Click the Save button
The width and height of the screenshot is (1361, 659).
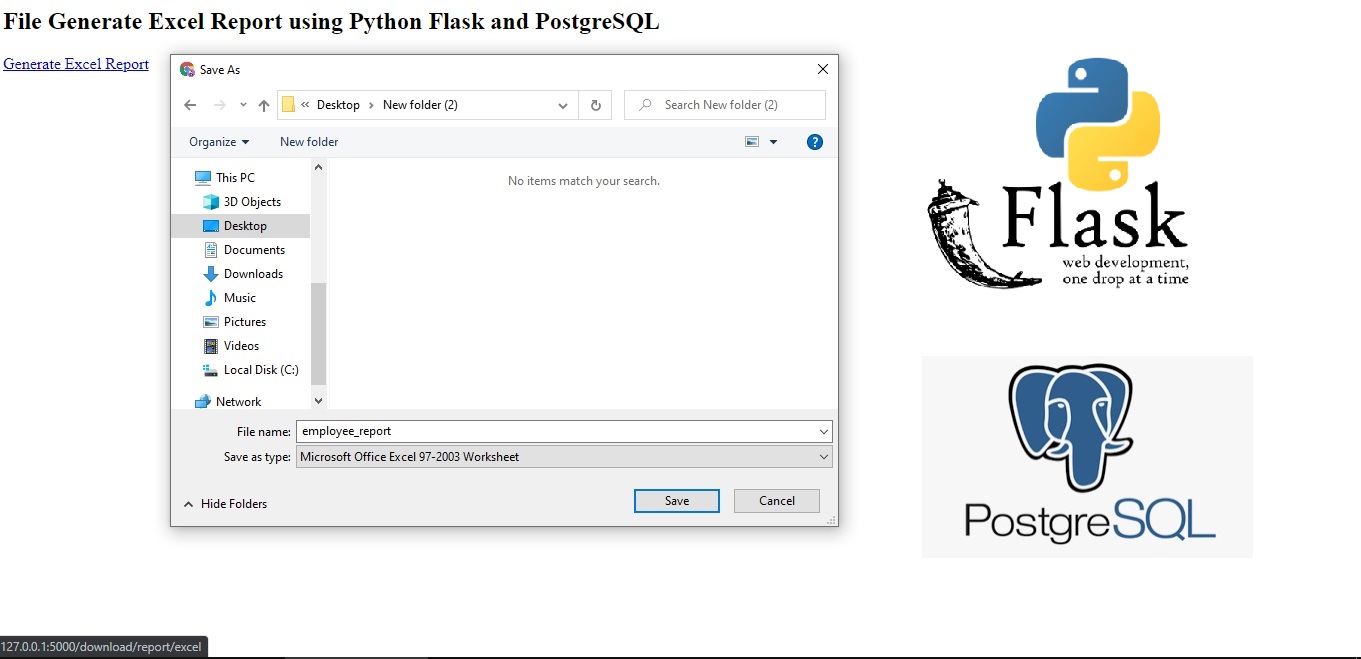click(x=676, y=500)
